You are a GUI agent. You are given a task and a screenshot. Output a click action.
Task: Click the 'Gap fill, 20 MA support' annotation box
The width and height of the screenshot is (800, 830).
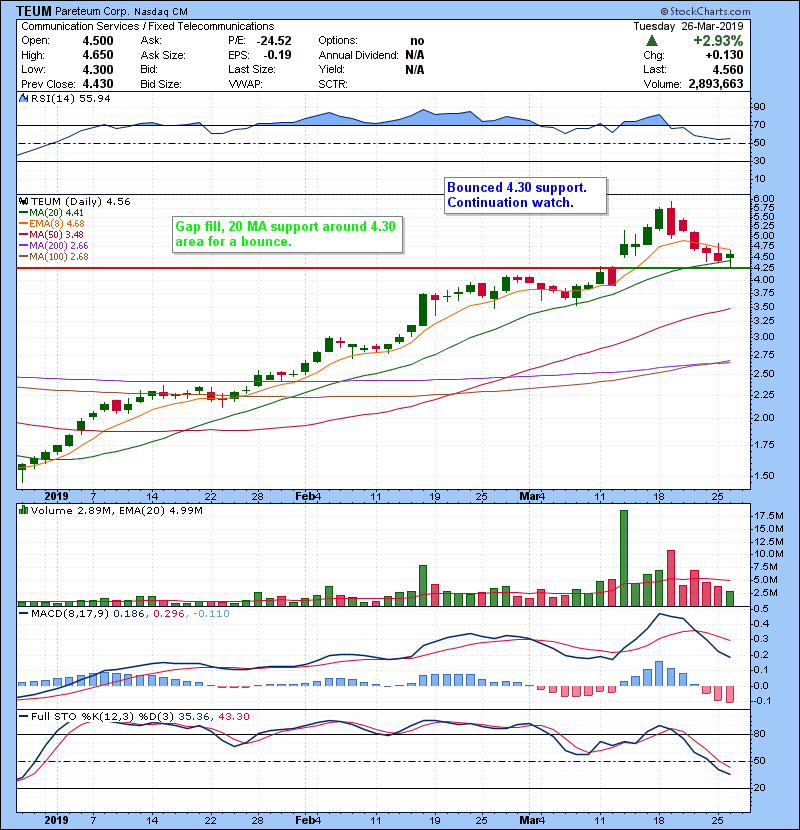tap(287, 234)
